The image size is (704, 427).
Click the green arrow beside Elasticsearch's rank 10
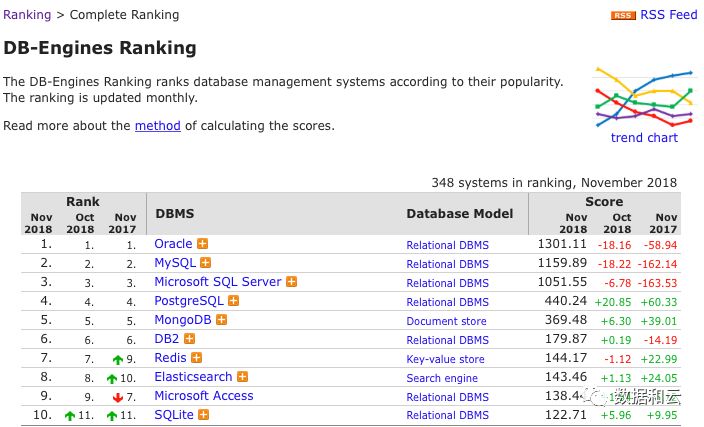pos(112,379)
